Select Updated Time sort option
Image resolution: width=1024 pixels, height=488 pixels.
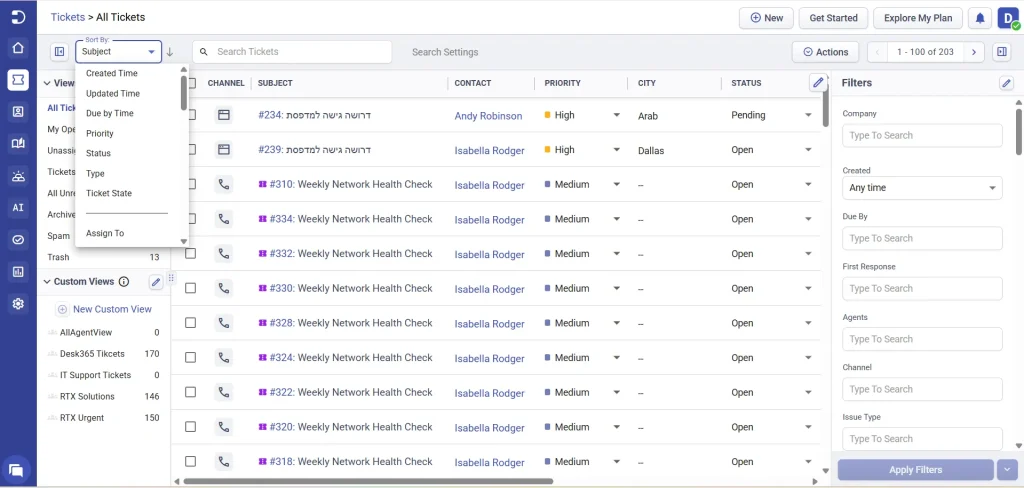(x=113, y=93)
